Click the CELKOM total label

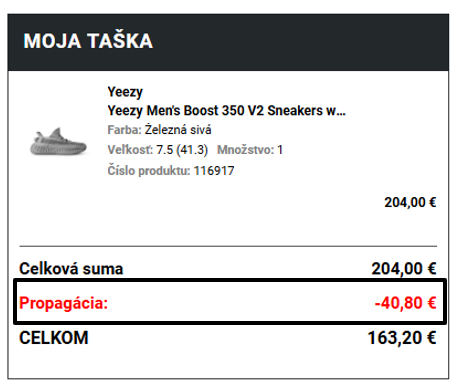click(54, 338)
